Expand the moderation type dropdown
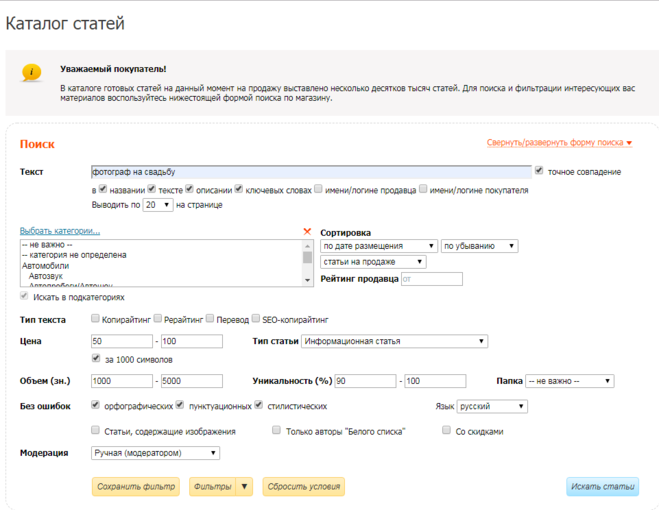Viewport: 659px width, 510px height. point(155,453)
